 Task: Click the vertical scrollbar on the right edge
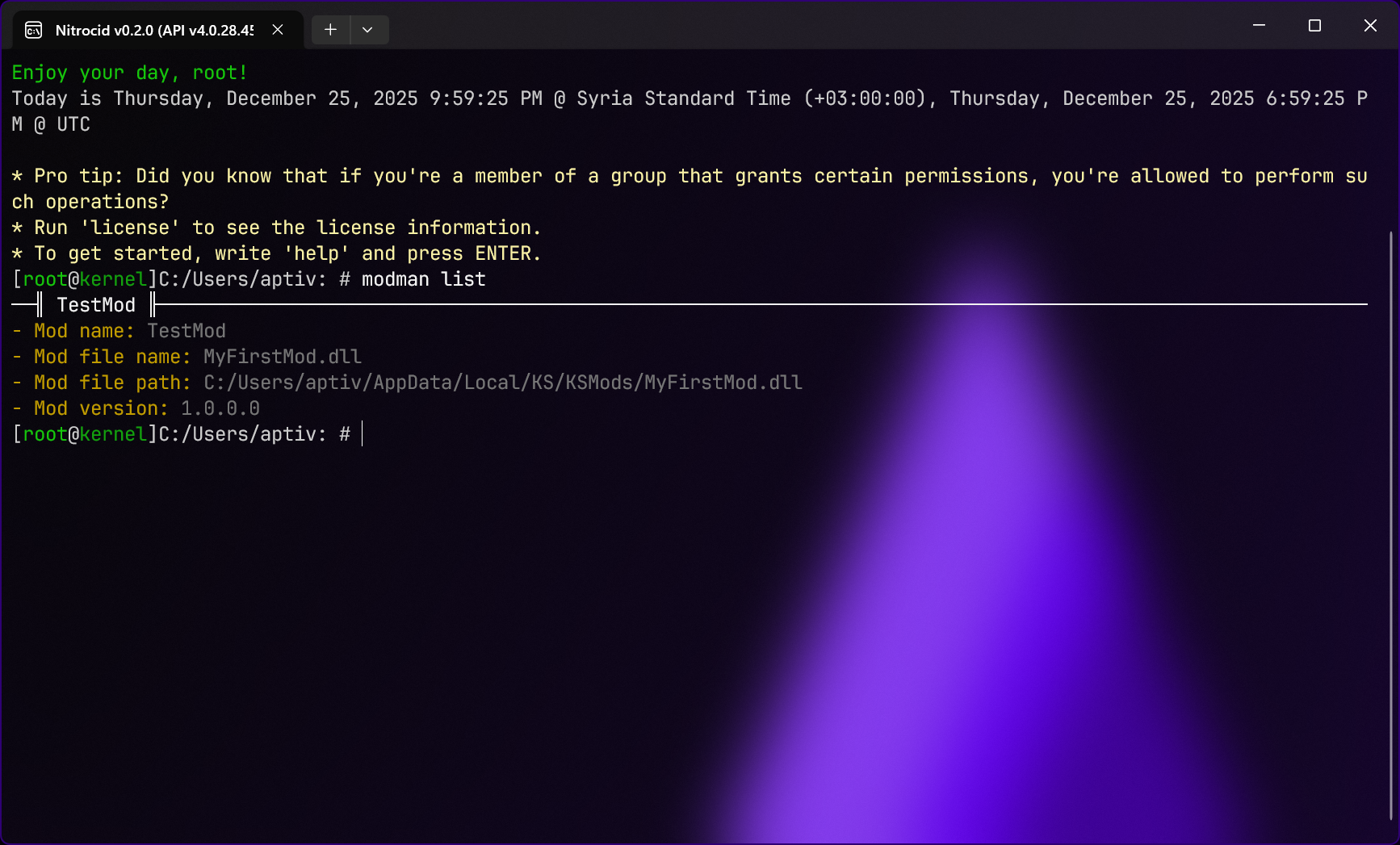point(1391,525)
